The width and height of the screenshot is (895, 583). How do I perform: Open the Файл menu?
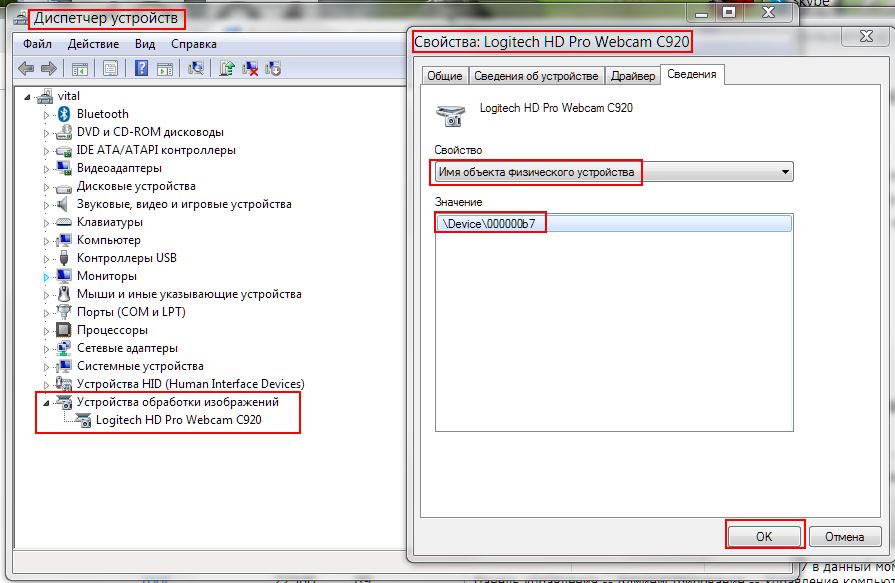37,44
